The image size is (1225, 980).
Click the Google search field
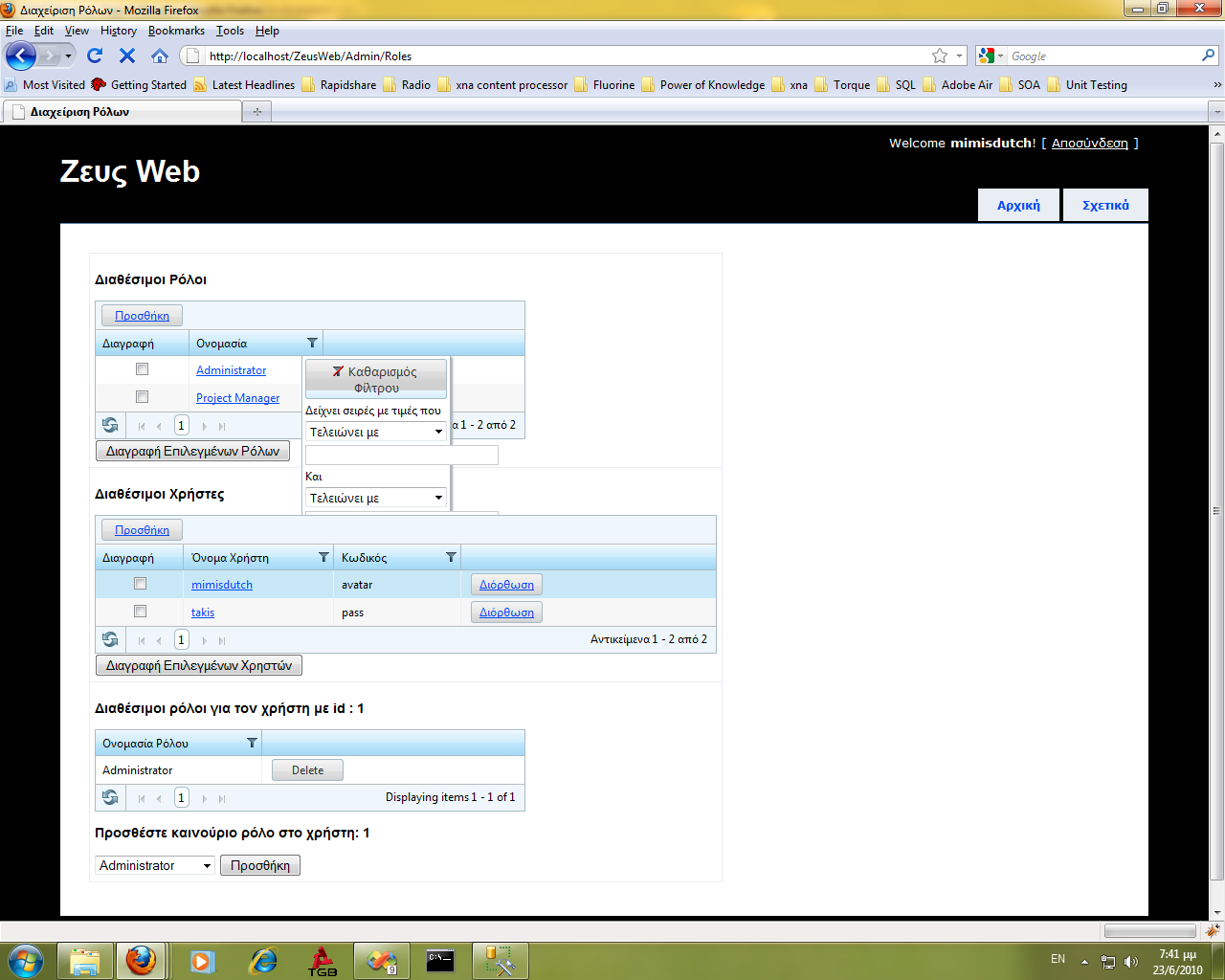(x=1103, y=56)
